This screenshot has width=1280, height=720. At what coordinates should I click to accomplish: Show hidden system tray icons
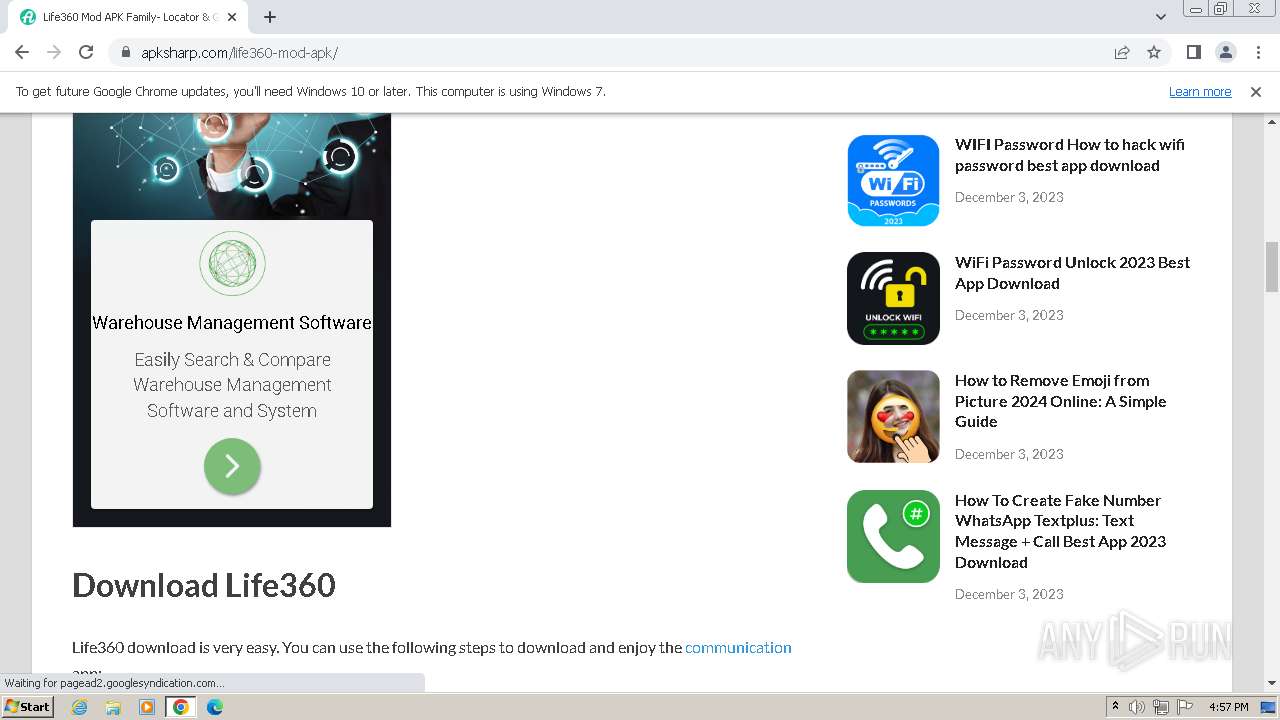(x=1115, y=707)
